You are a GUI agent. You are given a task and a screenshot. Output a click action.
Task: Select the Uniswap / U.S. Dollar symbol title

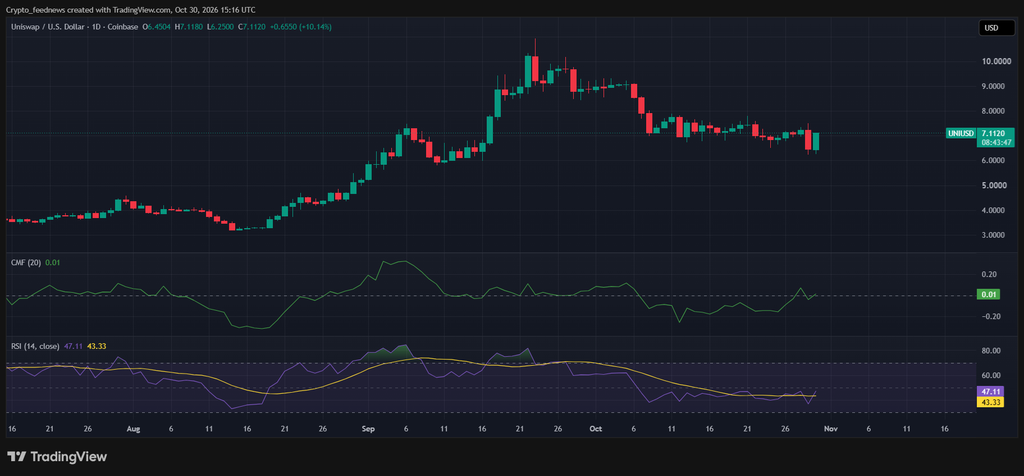tap(48, 27)
